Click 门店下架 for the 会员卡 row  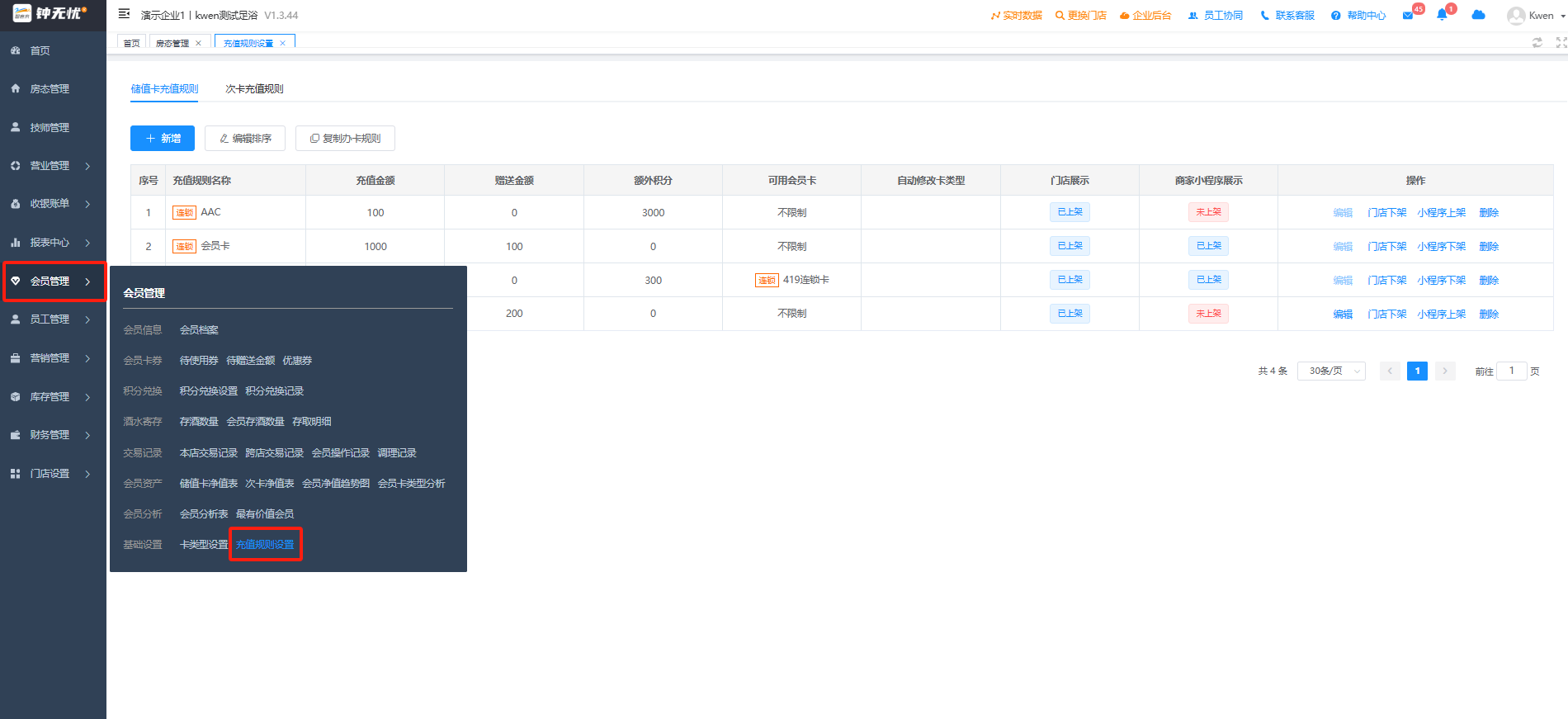pyautogui.click(x=1386, y=247)
